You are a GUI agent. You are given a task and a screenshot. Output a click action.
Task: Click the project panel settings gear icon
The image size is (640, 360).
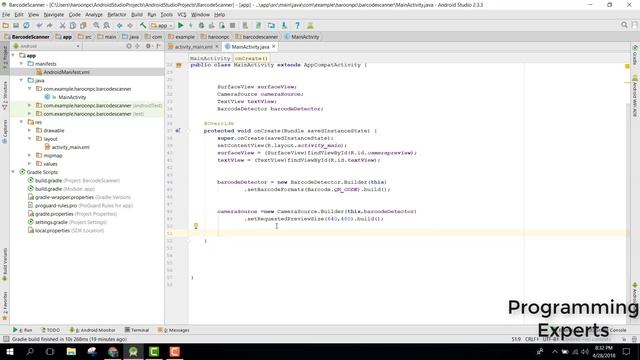(x=148, y=46)
